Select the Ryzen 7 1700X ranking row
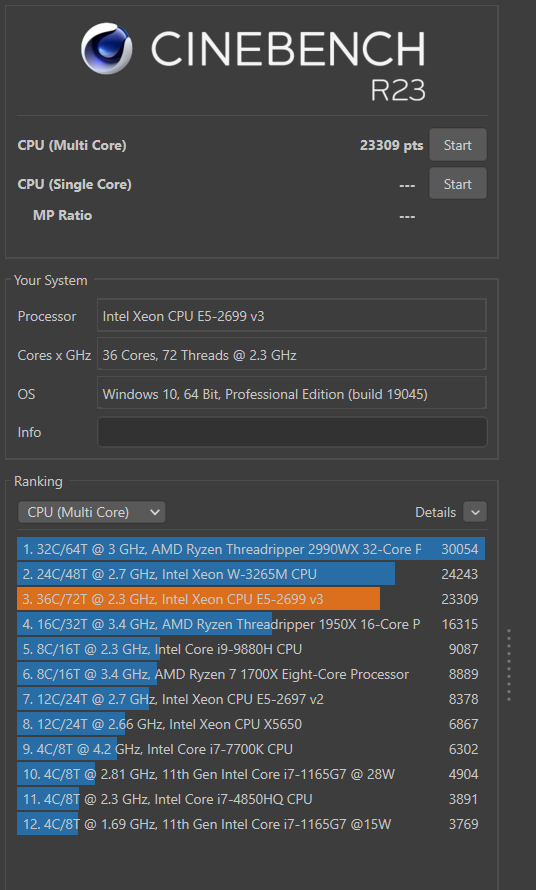Screen dimensions: 536x890 pos(251,674)
